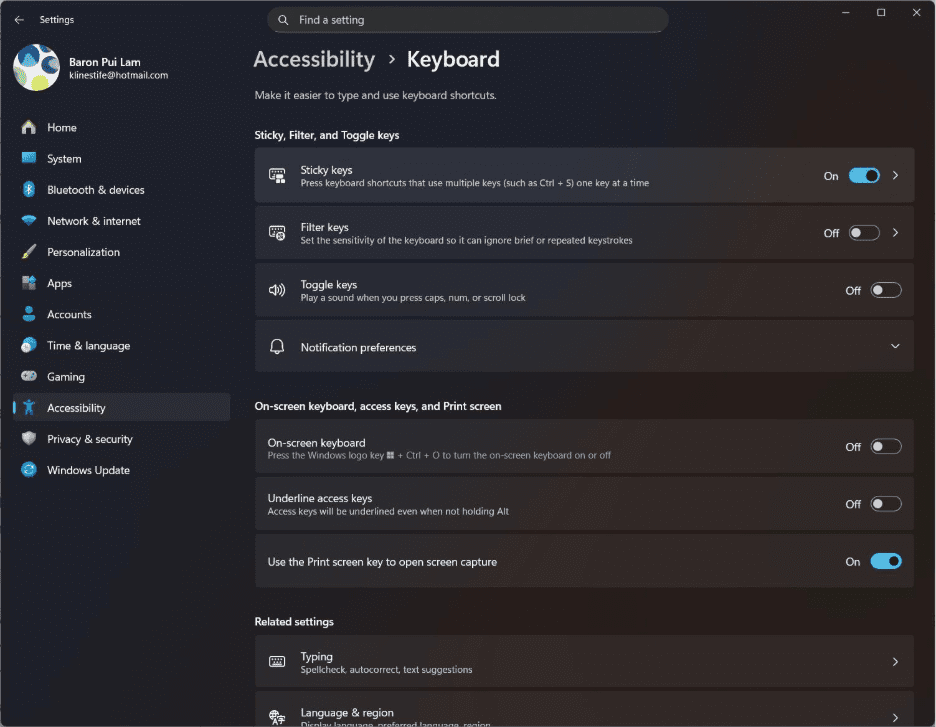Click the Toggle keys speaker icon
The height and width of the screenshot is (727, 936).
click(277, 290)
